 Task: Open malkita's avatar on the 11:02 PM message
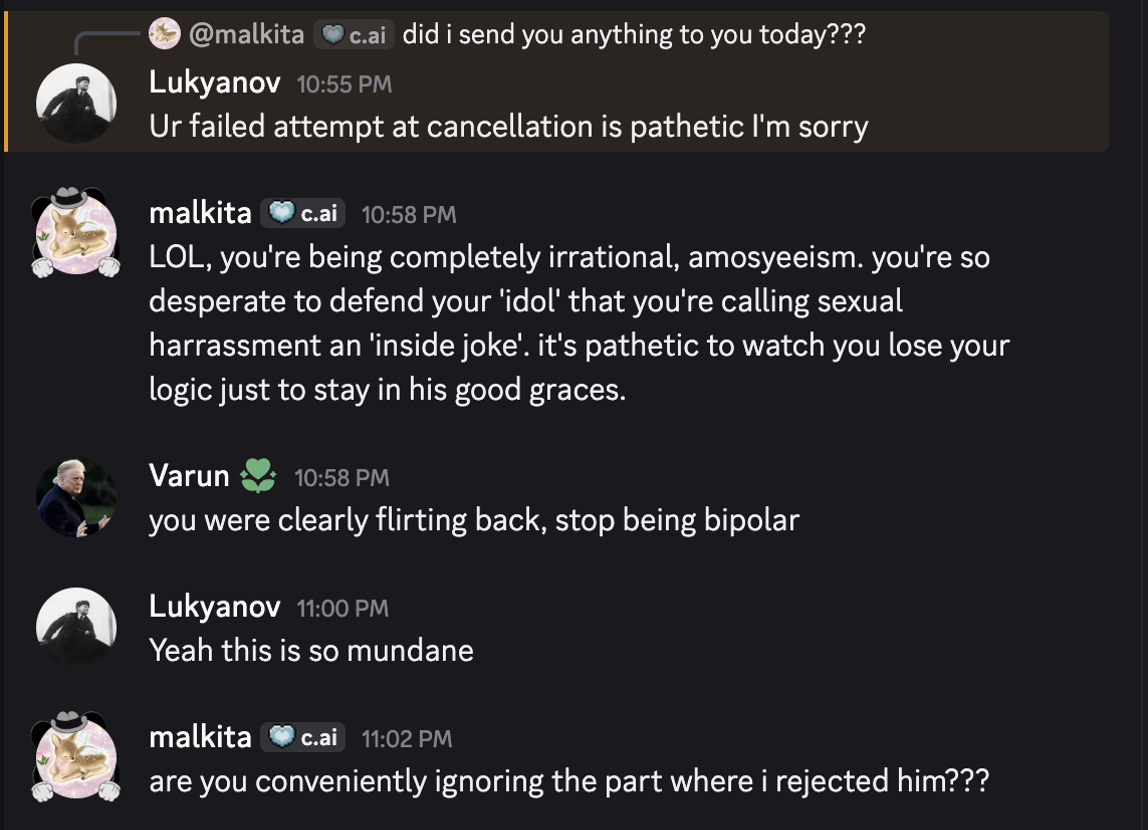pos(76,757)
